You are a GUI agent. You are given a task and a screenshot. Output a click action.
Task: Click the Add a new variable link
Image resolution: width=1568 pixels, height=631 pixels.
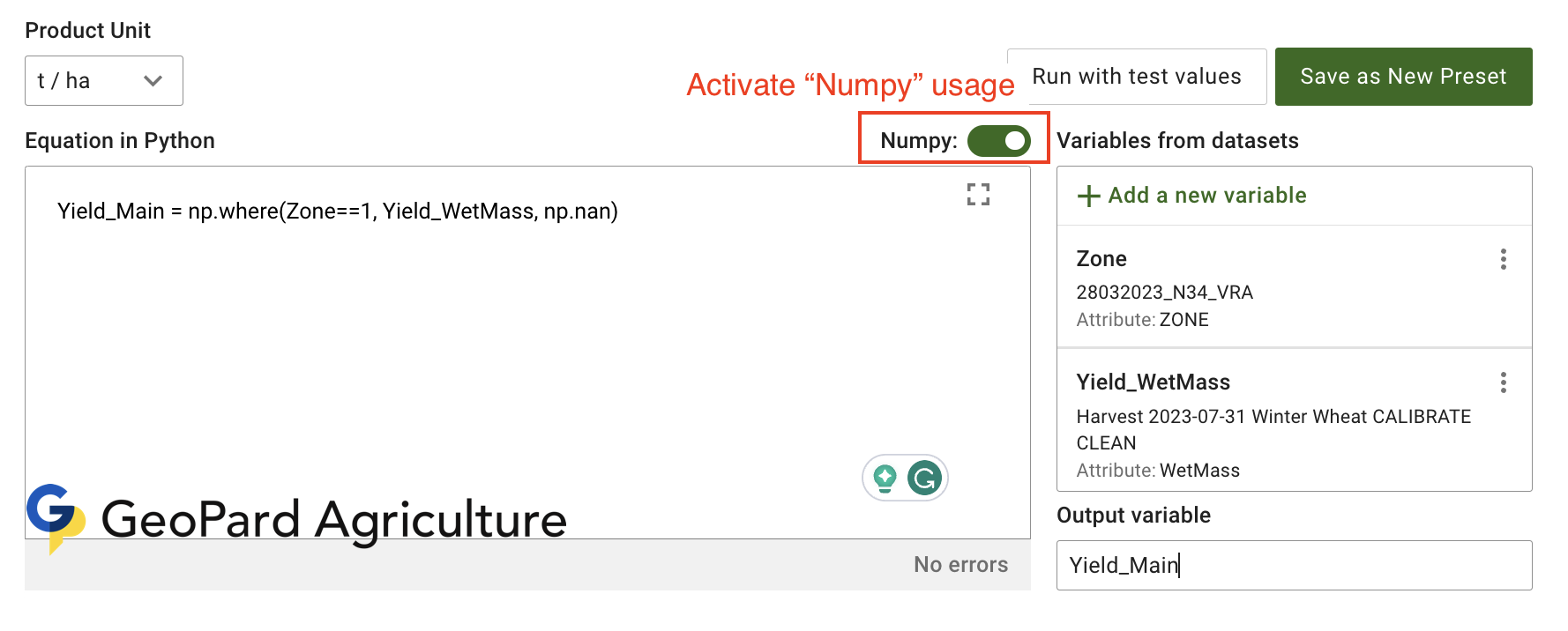tap(1206, 196)
